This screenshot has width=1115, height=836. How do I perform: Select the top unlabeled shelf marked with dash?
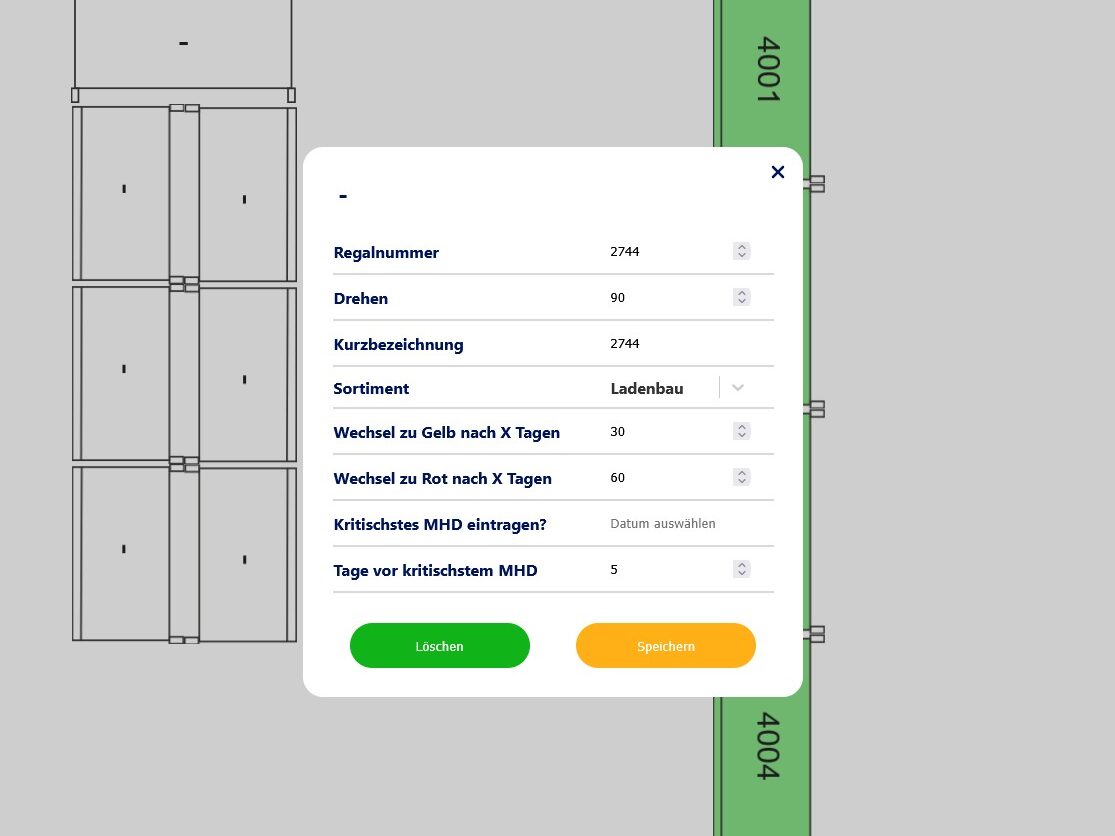(x=183, y=43)
